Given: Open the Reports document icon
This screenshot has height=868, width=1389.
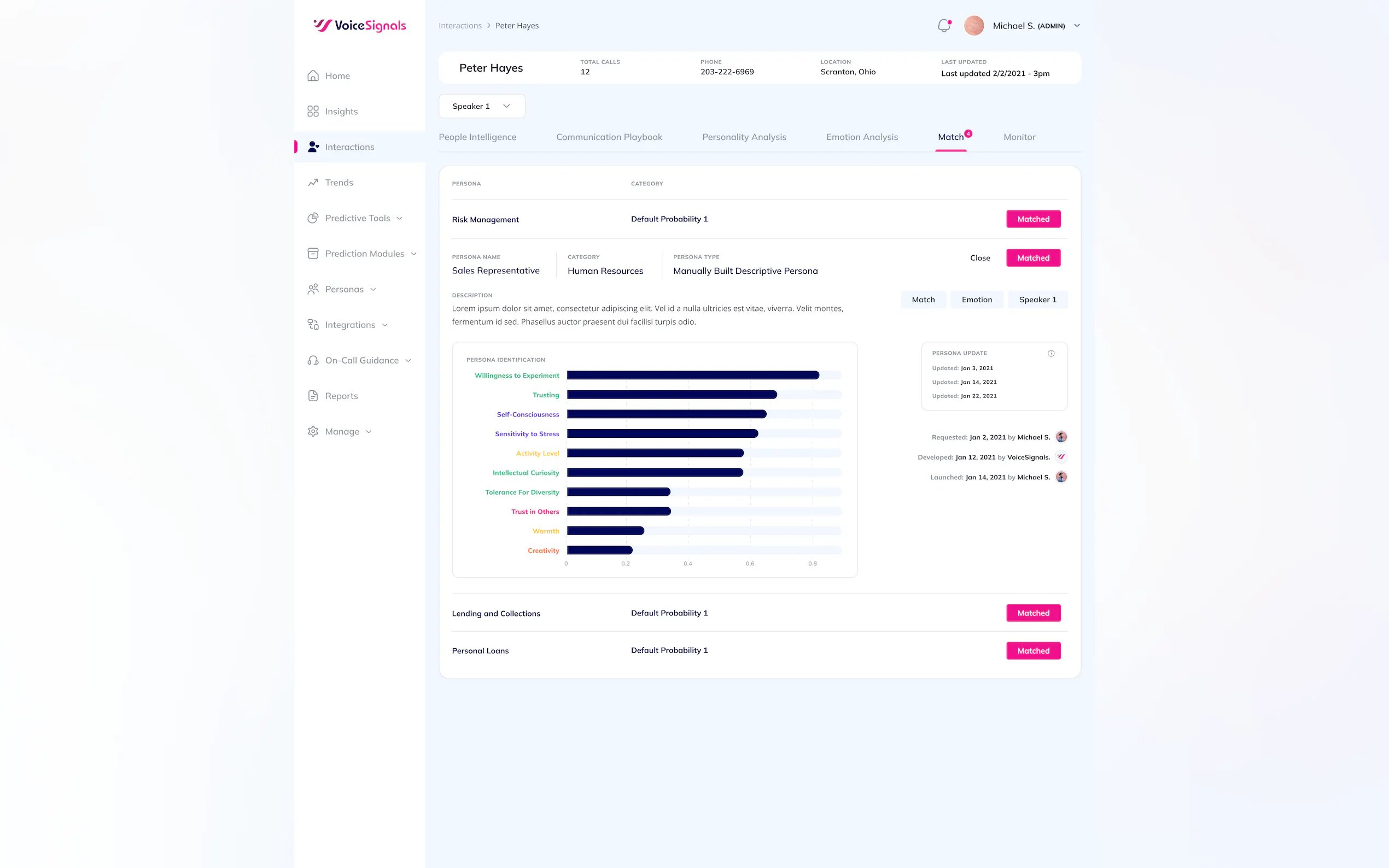Looking at the screenshot, I should click(x=313, y=396).
